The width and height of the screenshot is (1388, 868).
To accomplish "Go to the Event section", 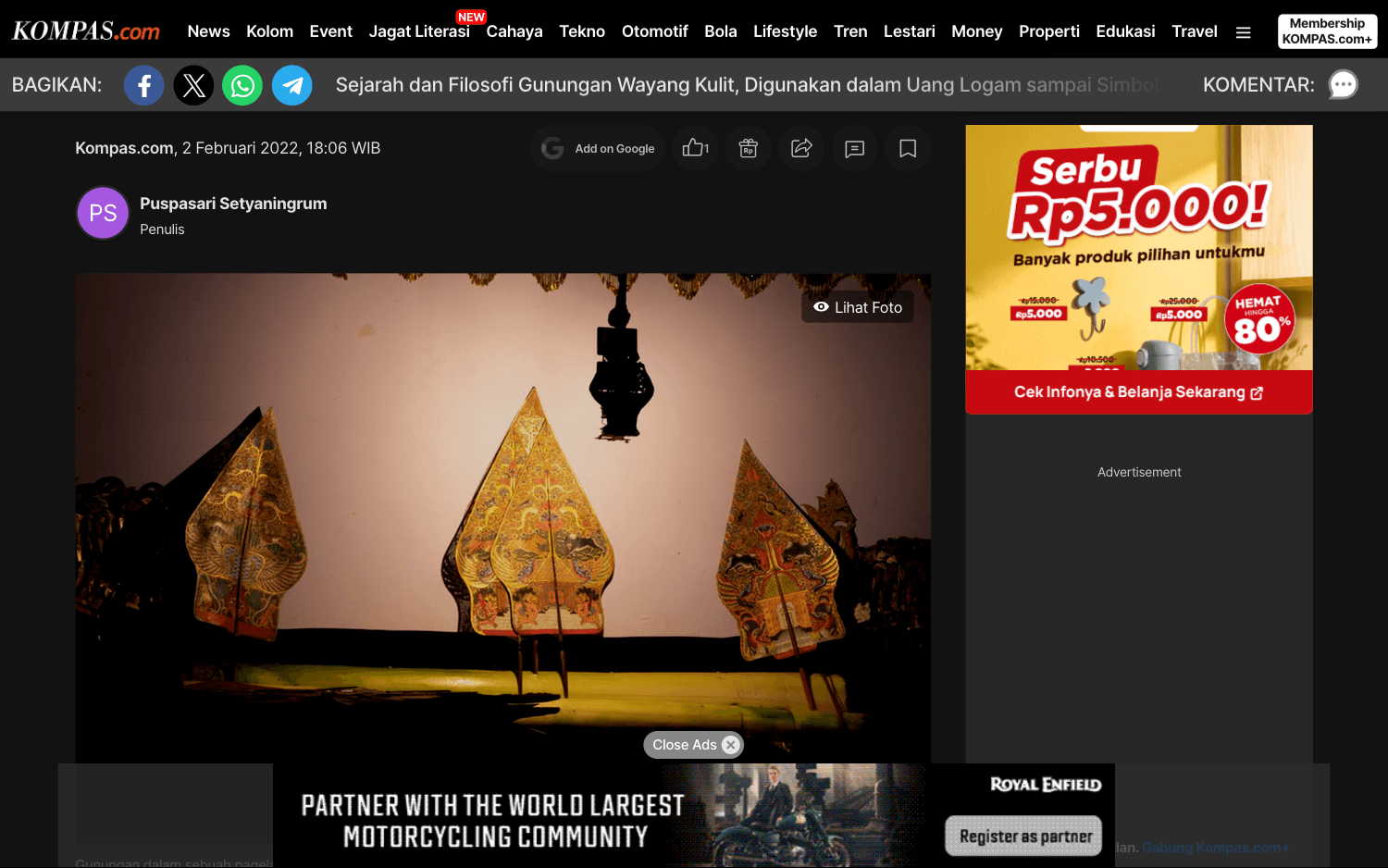I will 330,31.
